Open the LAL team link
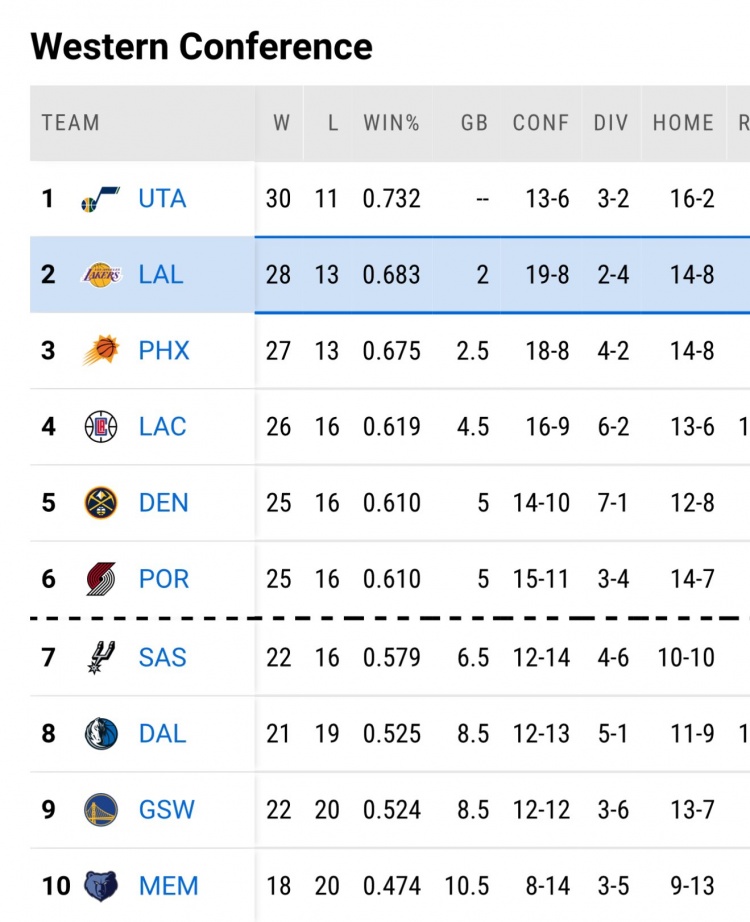750x922 pixels. (161, 275)
